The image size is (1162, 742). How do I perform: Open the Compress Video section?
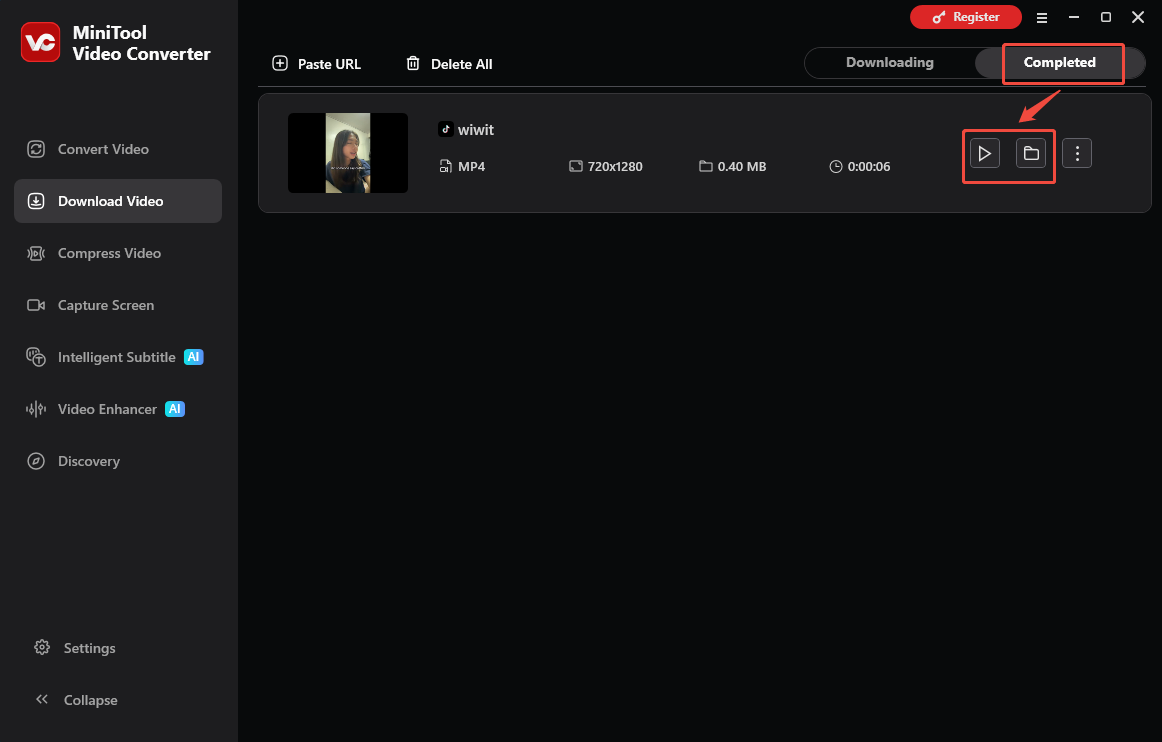tap(118, 253)
